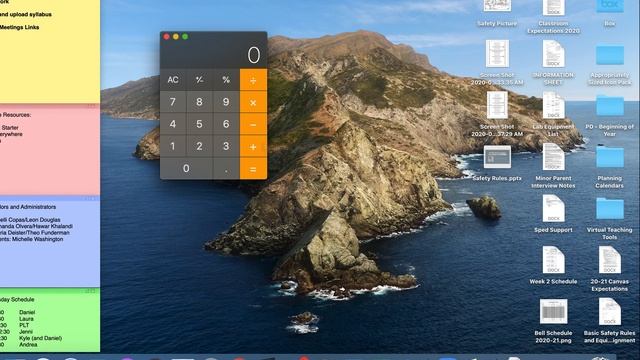The height and width of the screenshot is (360, 640).
Task: Click 'Resources:' heading in pink sticky note
Action: click(17, 115)
